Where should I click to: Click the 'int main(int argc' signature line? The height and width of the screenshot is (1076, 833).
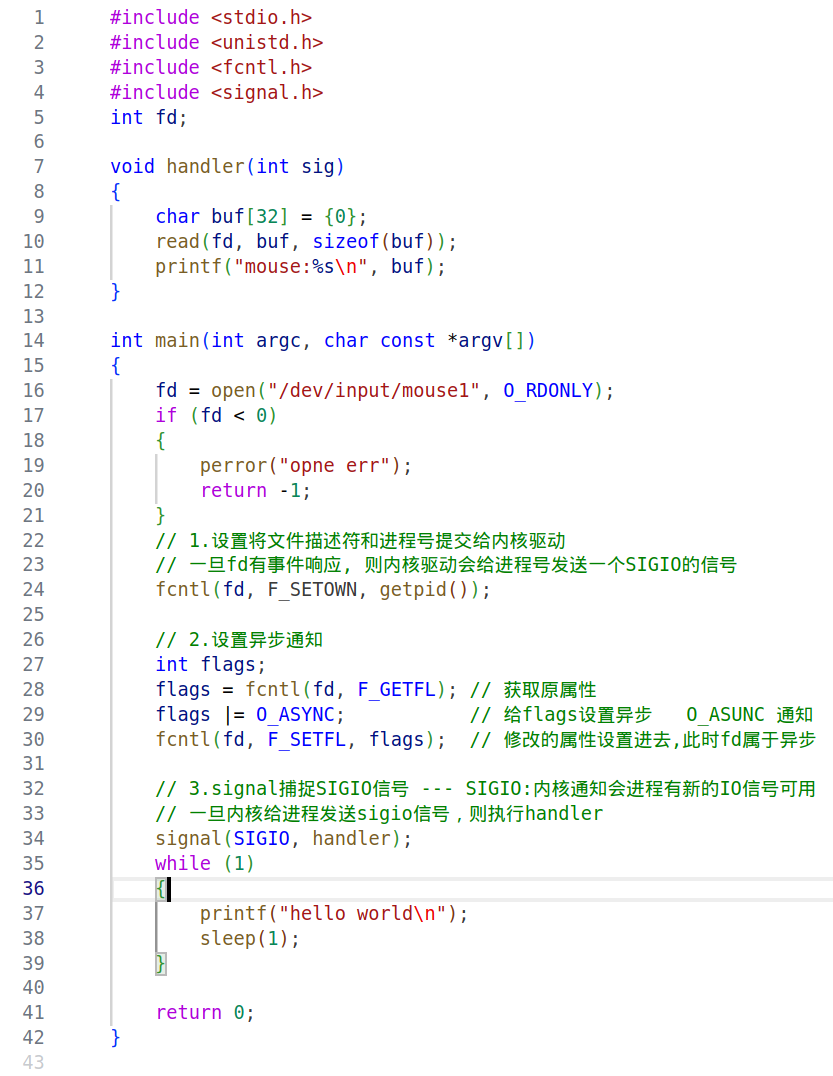(322, 341)
